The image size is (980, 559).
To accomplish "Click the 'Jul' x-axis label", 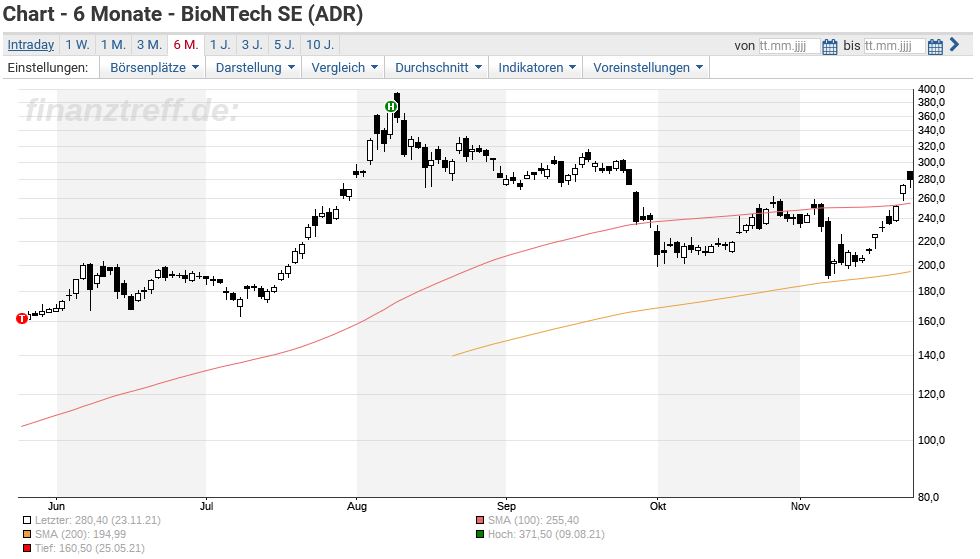I will click(206, 506).
